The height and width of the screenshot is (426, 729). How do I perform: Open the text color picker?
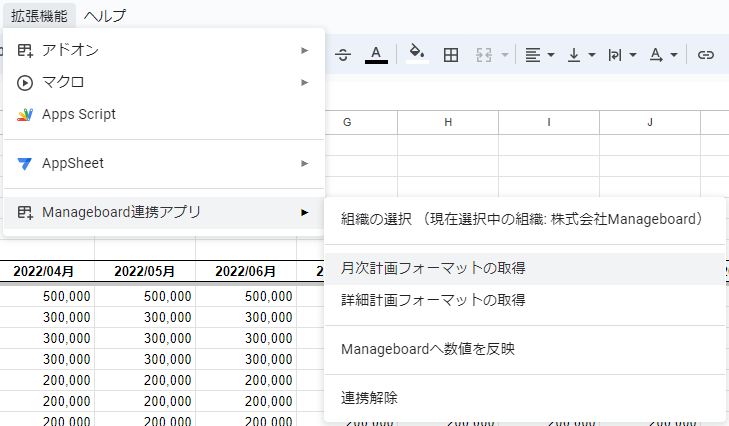[376, 55]
